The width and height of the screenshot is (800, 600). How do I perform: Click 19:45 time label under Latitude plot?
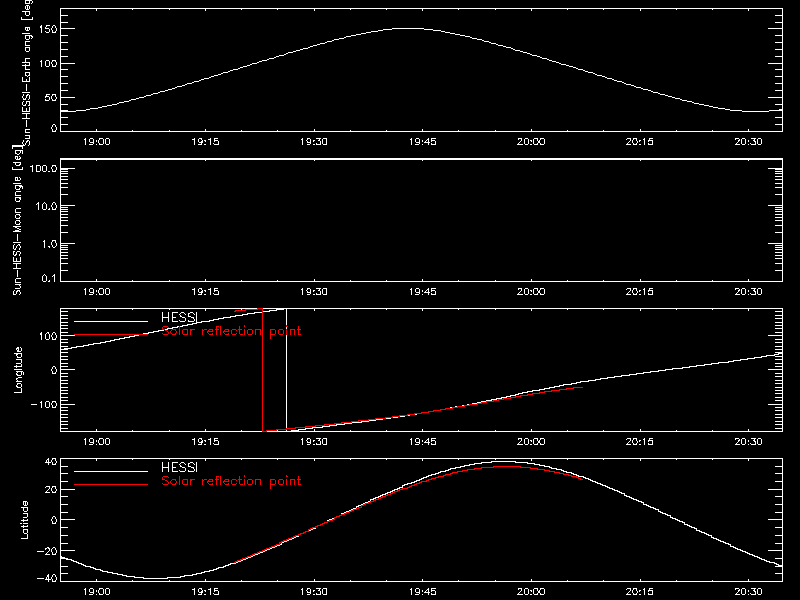pos(422,592)
